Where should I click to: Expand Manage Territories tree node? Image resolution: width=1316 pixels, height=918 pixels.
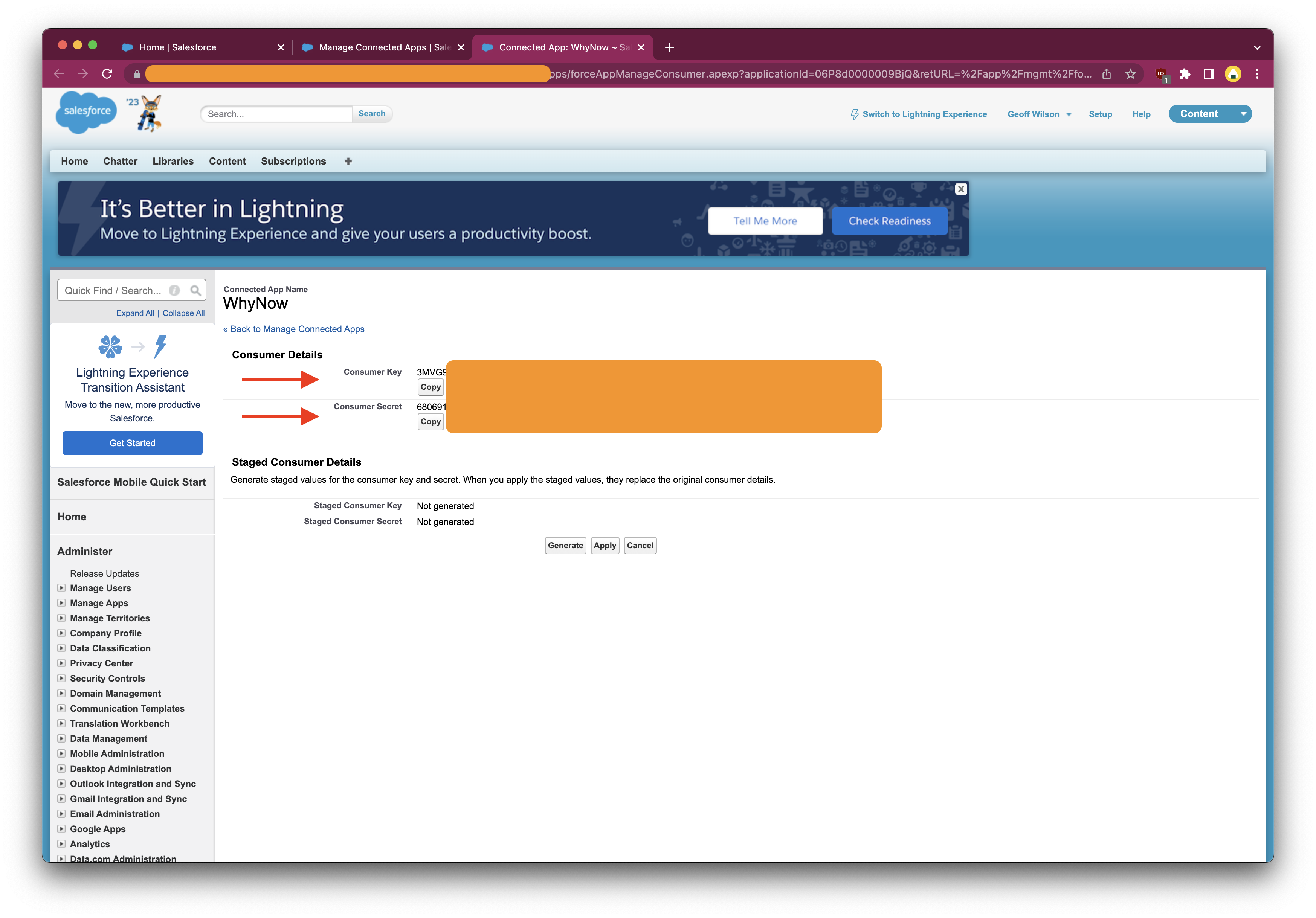point(61,618)
